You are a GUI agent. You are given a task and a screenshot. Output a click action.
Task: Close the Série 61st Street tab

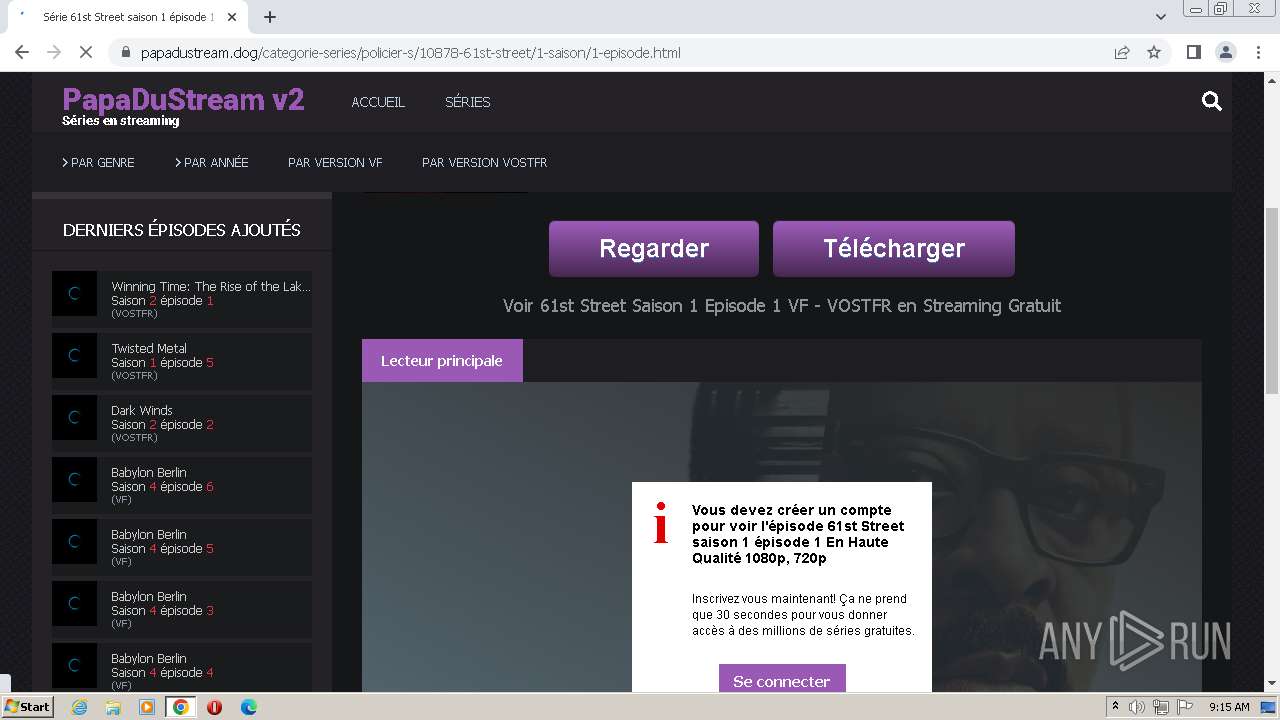232,17
